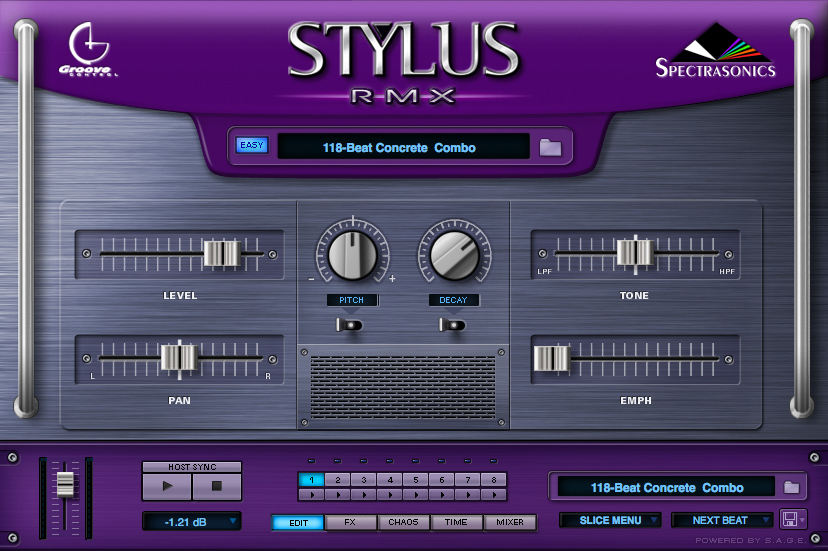Trigger part 4 play arrow

click(390, 495)
